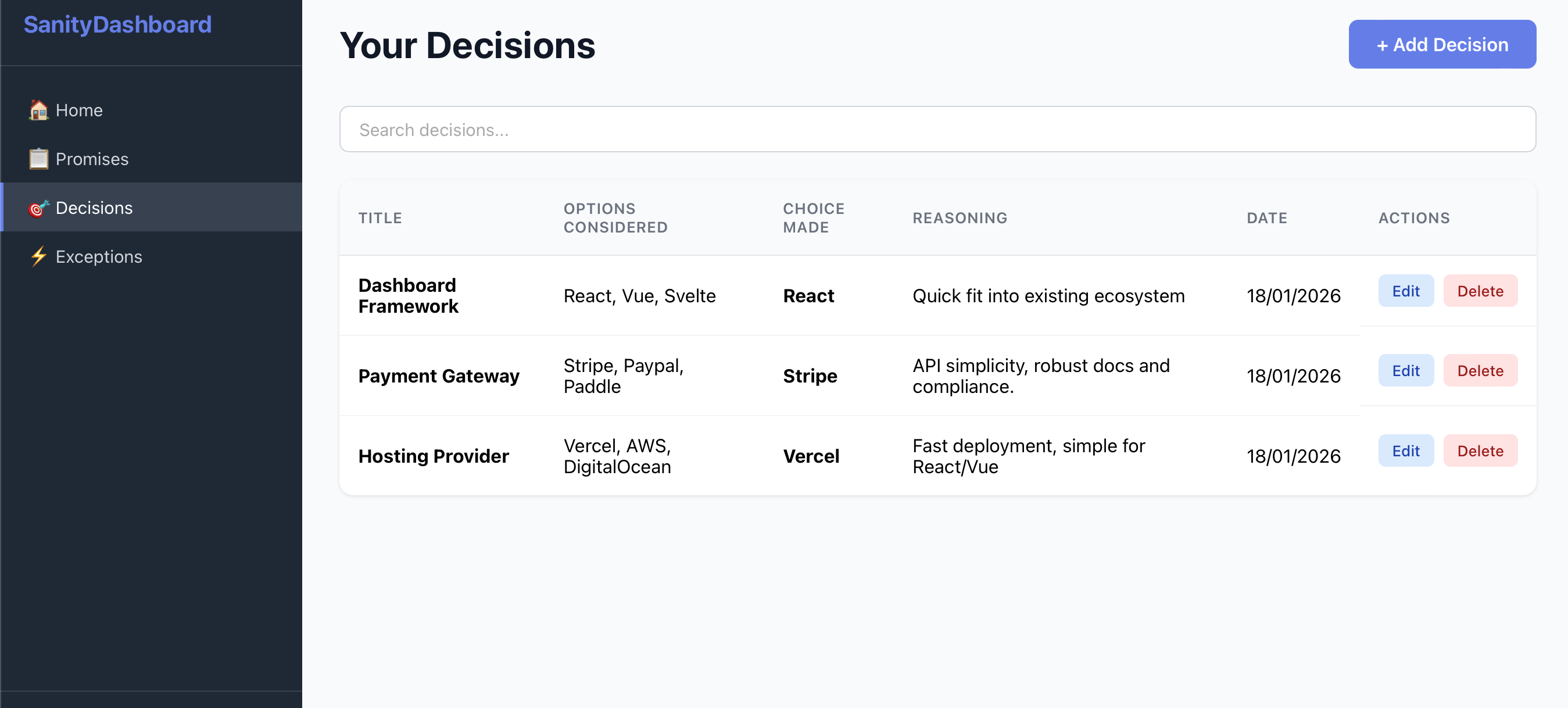Delete the Payment Gateway decision
The height and width of the screenshot is (708, 1568).
(1480, 370)
